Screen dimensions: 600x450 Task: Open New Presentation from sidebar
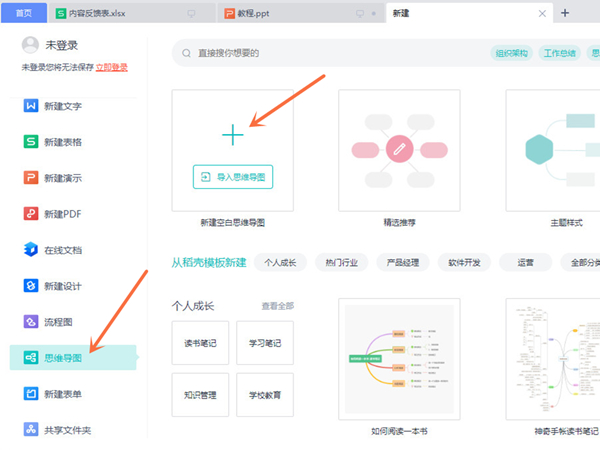(x=31, y=178)
